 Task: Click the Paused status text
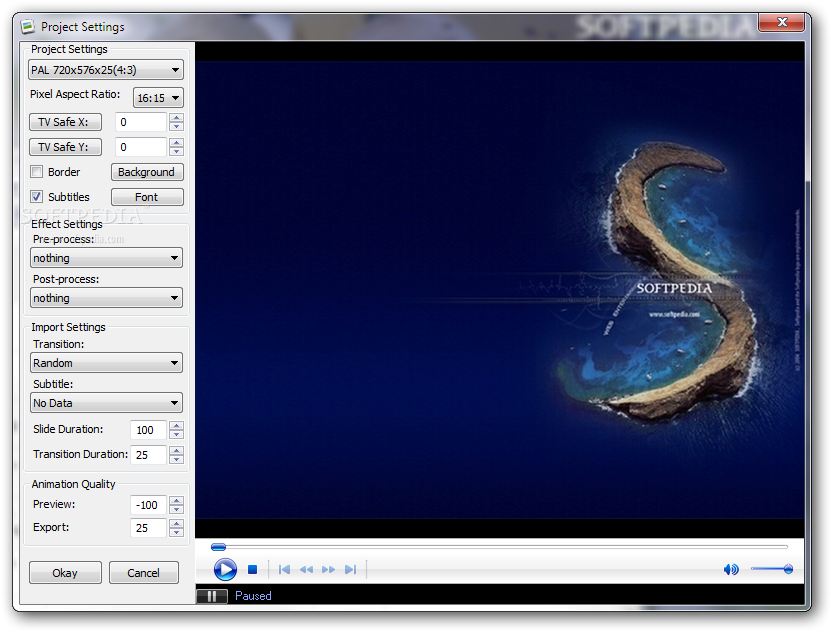click(x=253, y=596)
